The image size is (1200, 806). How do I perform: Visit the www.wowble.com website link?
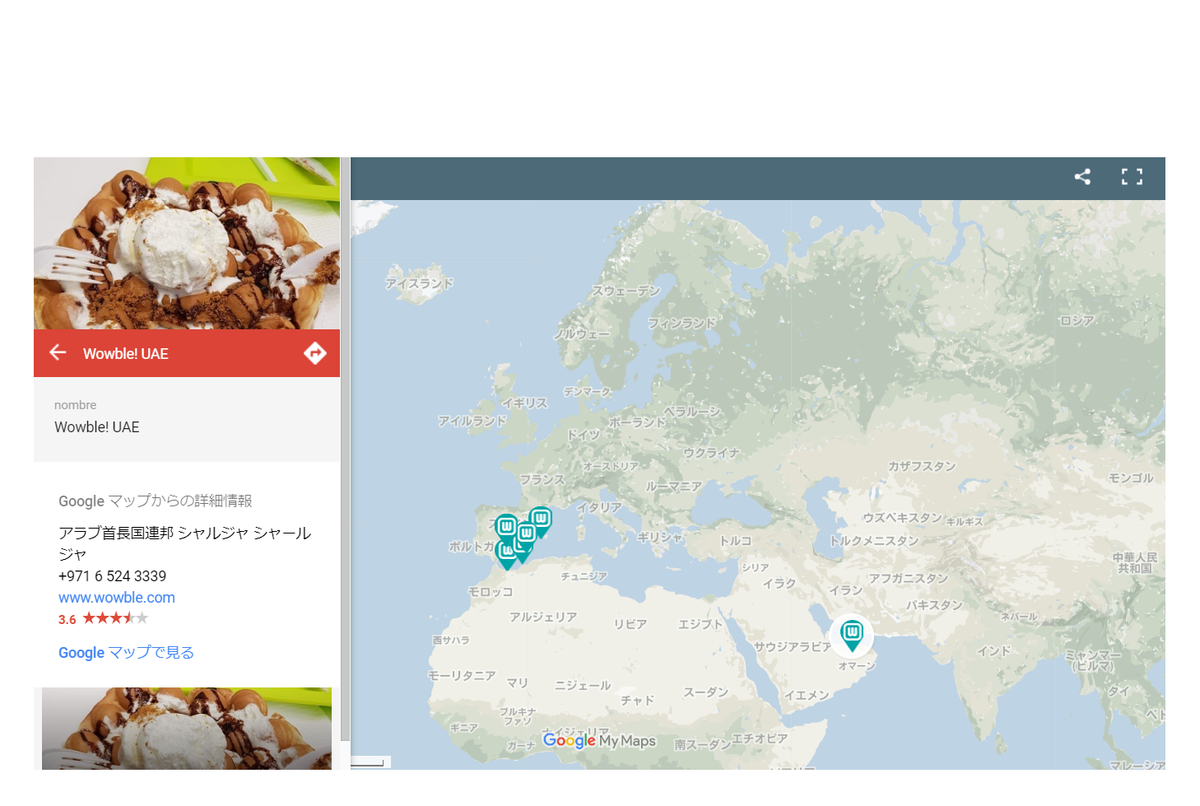(117, 598)
